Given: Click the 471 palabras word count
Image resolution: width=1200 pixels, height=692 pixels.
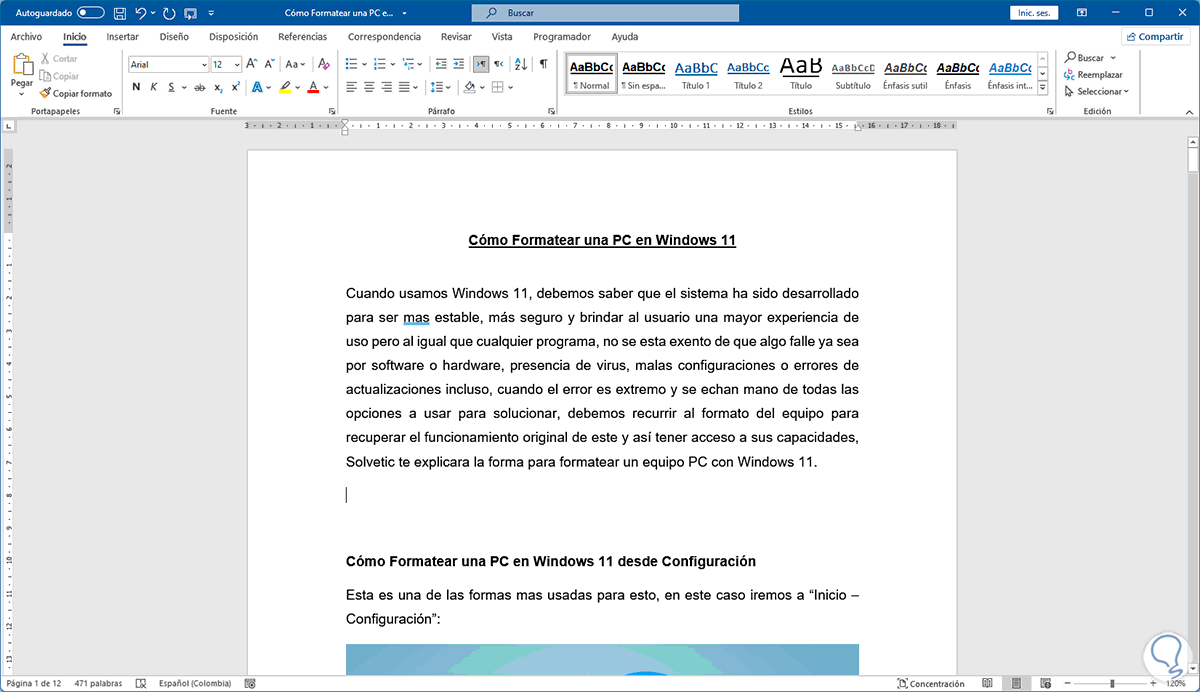Looking at the screenshot, I should tap(99, 684).
